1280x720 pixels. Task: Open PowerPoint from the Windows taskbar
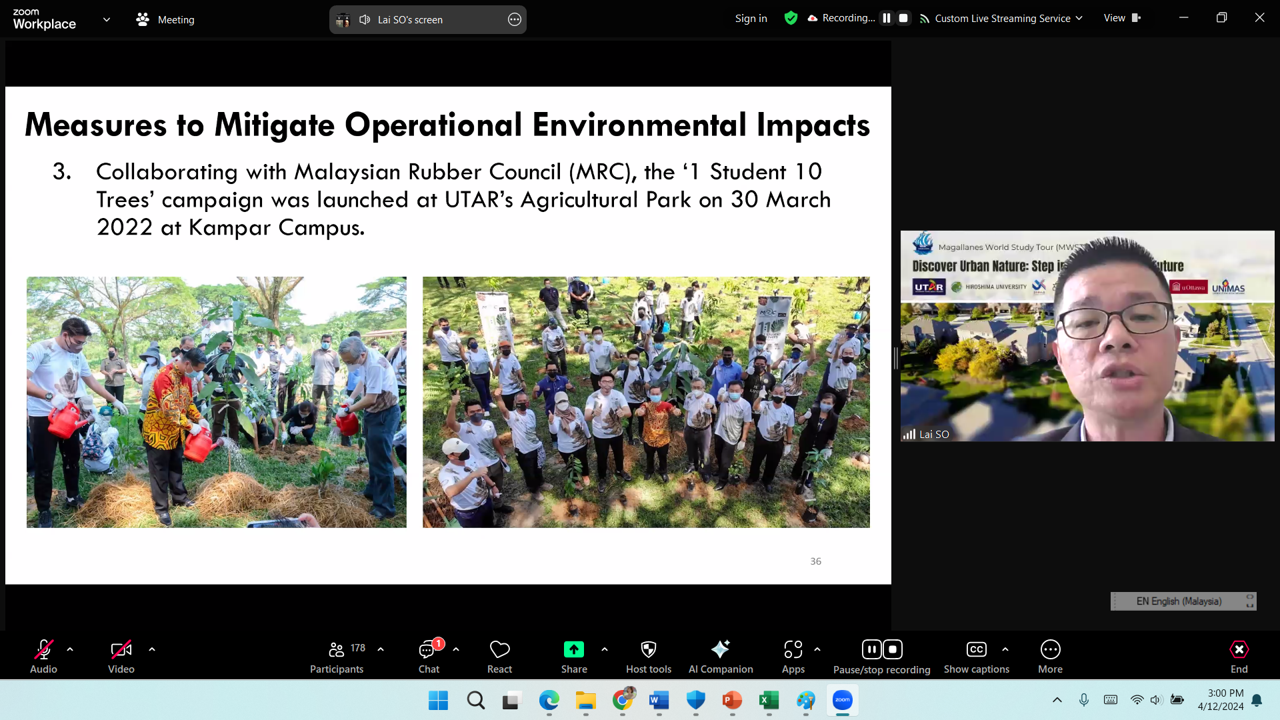point(732,700)
